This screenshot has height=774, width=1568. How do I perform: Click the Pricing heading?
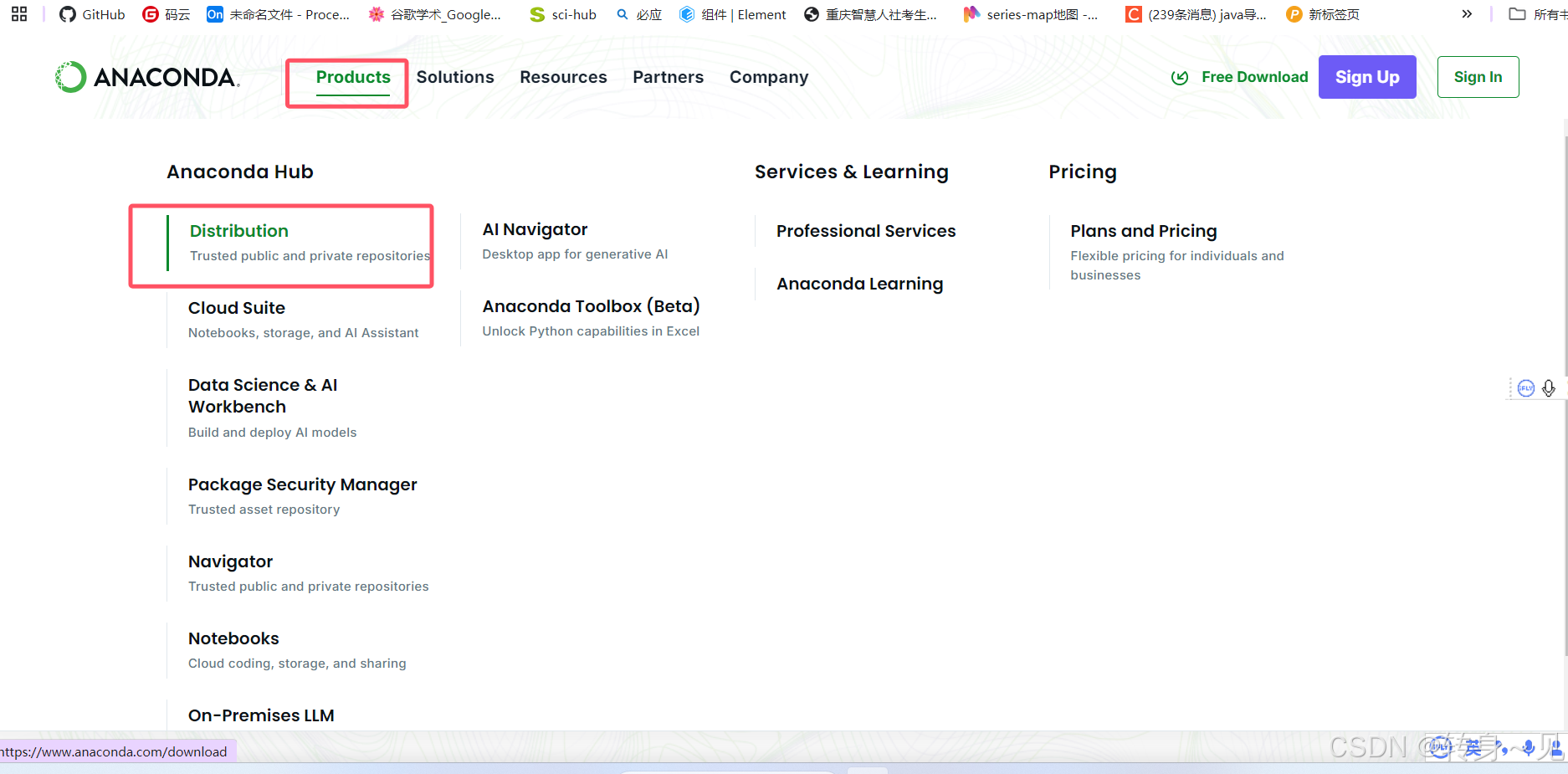click(x=1083, y=172)
